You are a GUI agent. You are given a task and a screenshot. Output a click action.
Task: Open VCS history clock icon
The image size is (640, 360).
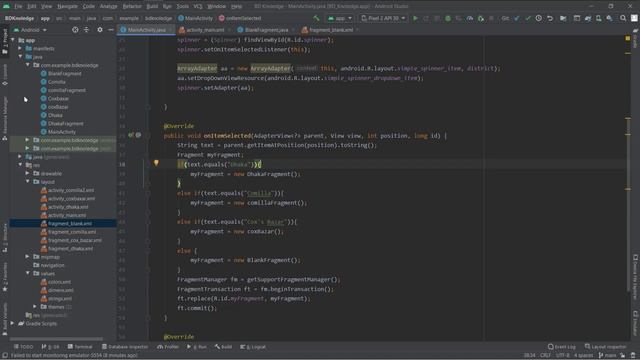pyautogui.click(x=539, y=18)
